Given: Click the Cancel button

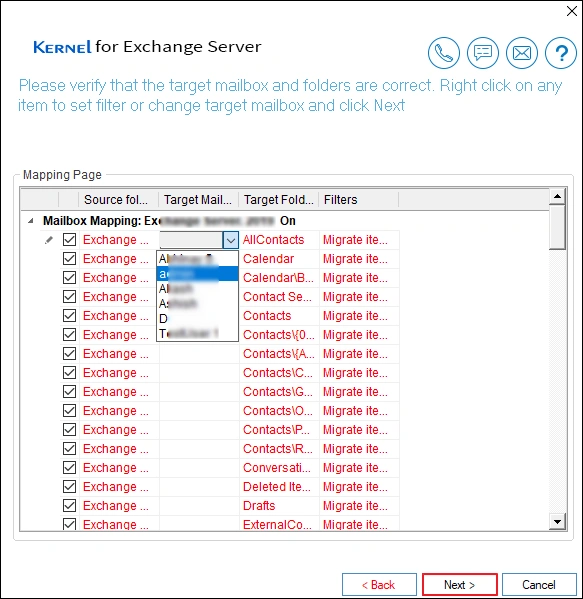Looking at the screenshot, I should pyautogui.click(x=539, y=584).
